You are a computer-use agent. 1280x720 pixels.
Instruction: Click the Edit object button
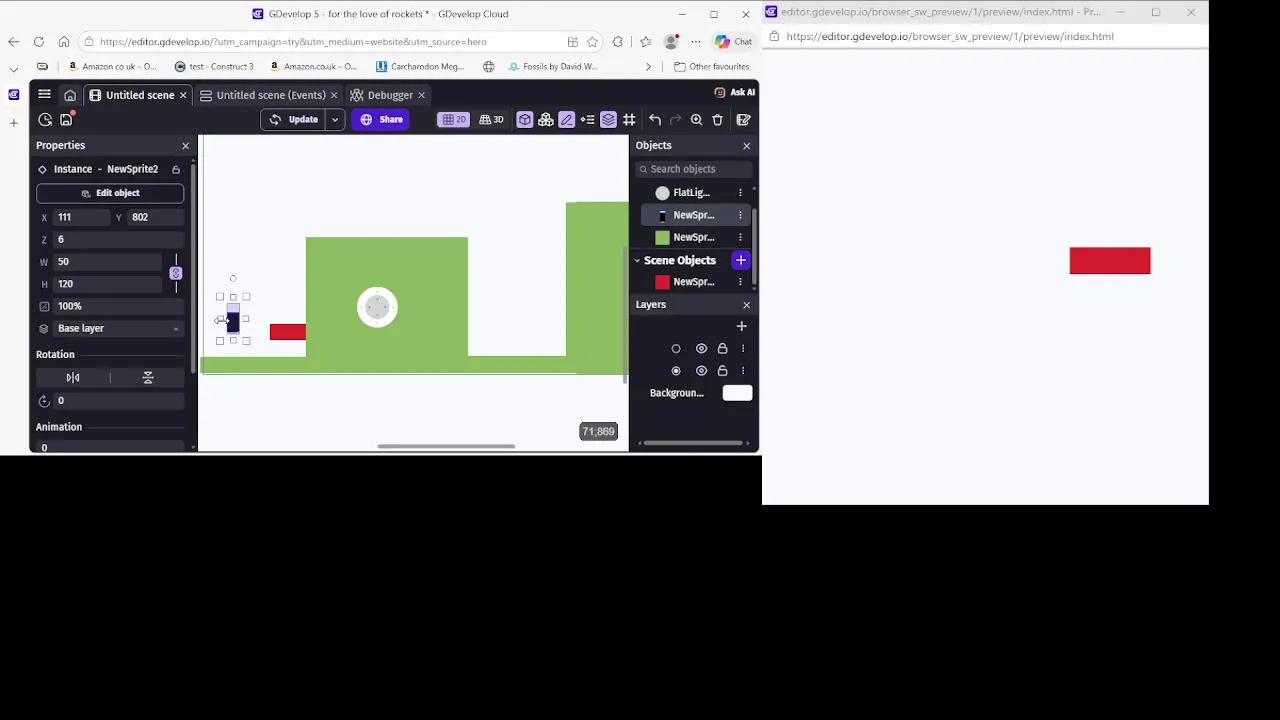[110, 193]
